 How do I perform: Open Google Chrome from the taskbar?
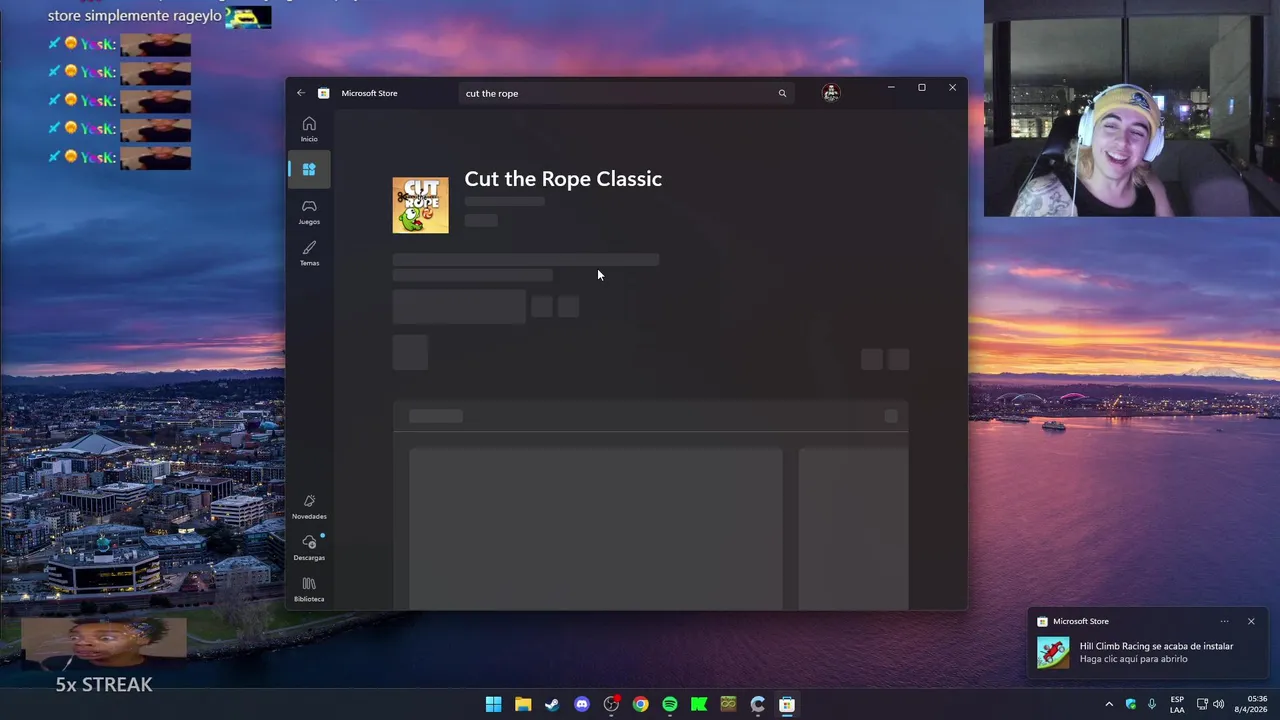coord(640,704)
